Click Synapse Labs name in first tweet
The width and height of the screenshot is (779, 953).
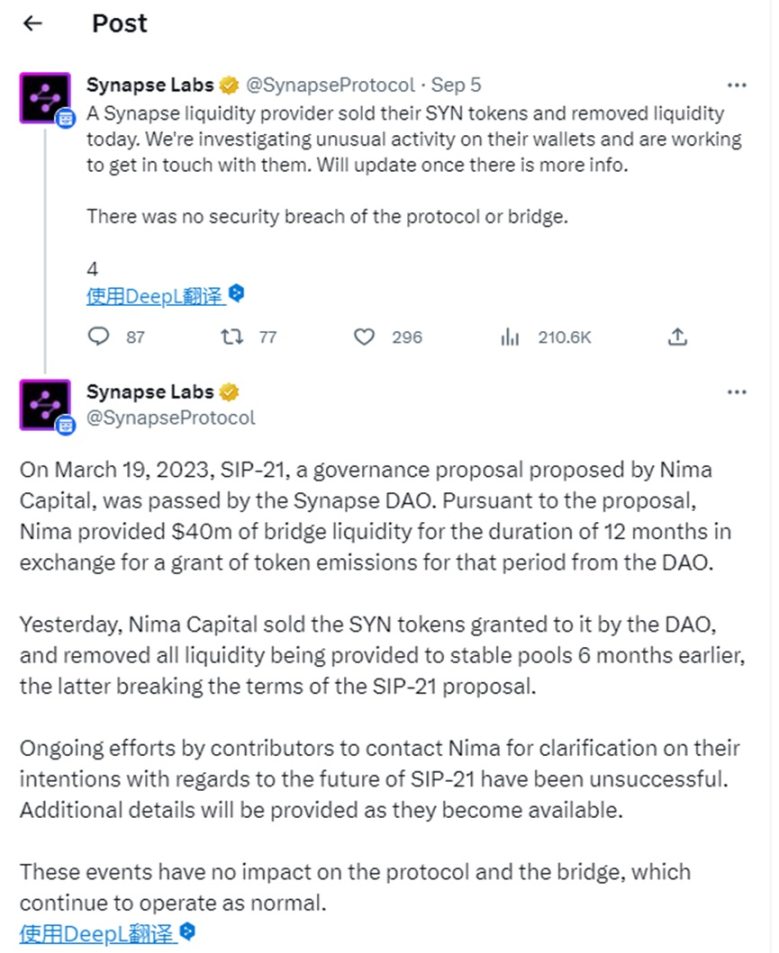150,84
